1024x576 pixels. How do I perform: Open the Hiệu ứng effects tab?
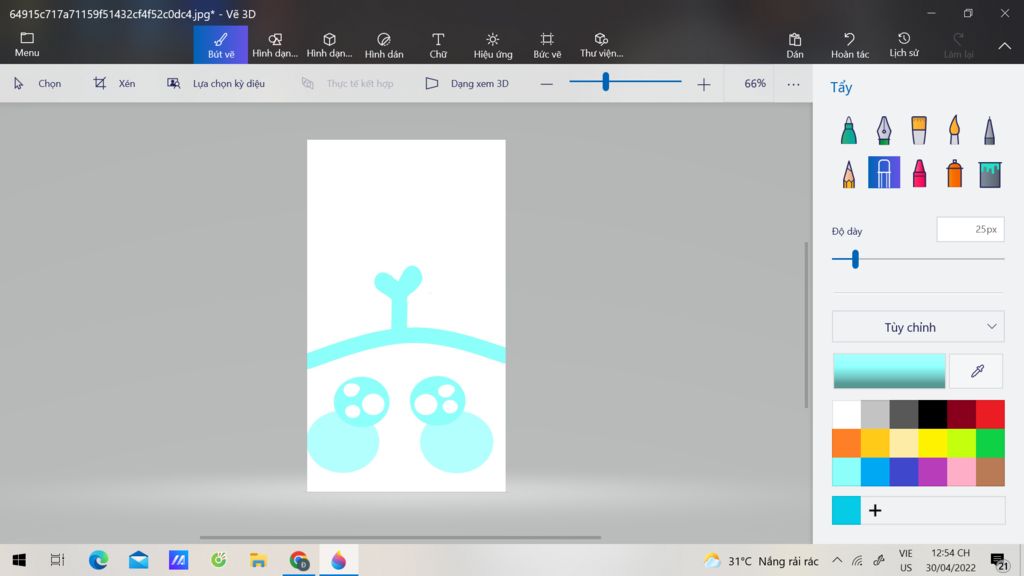[493, 45]
